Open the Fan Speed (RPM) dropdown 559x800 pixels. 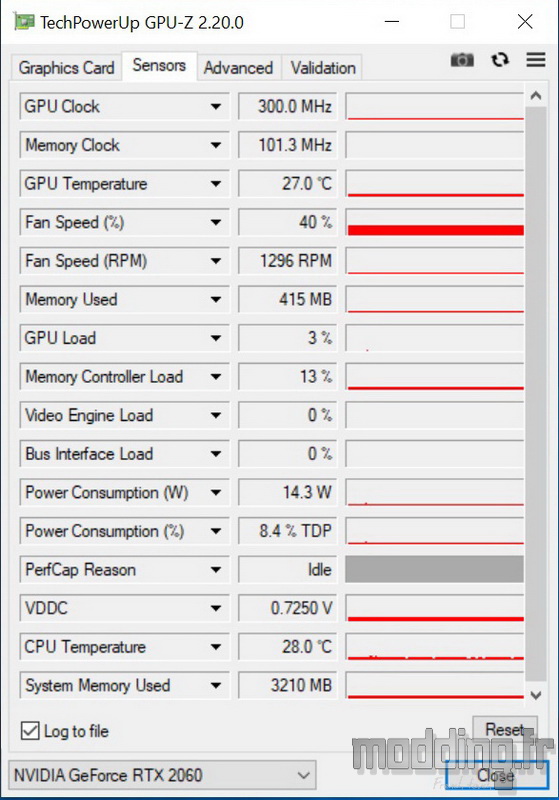216,261
